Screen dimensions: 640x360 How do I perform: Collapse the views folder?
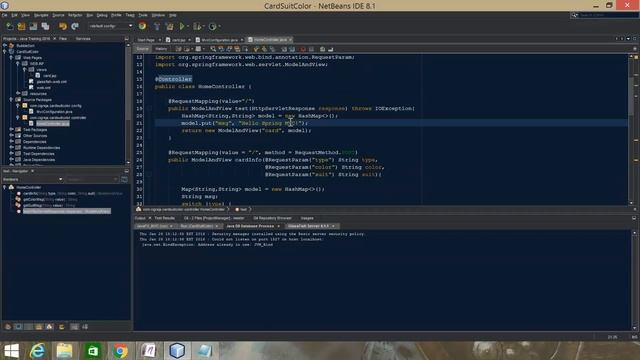point(24,70)
